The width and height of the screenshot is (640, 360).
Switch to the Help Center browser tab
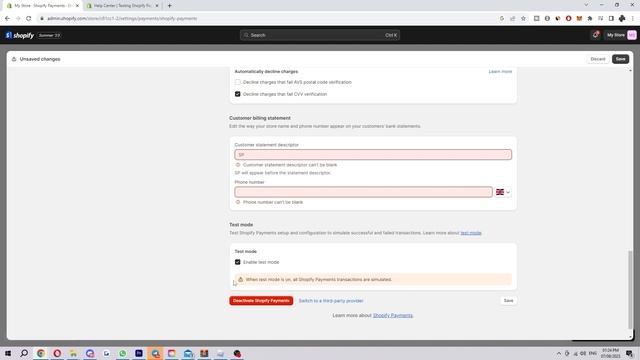pos(121,6)
